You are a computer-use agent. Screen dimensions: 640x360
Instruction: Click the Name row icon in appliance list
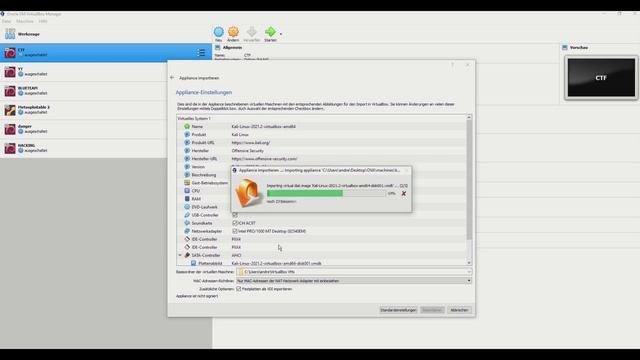coord(187,127)
